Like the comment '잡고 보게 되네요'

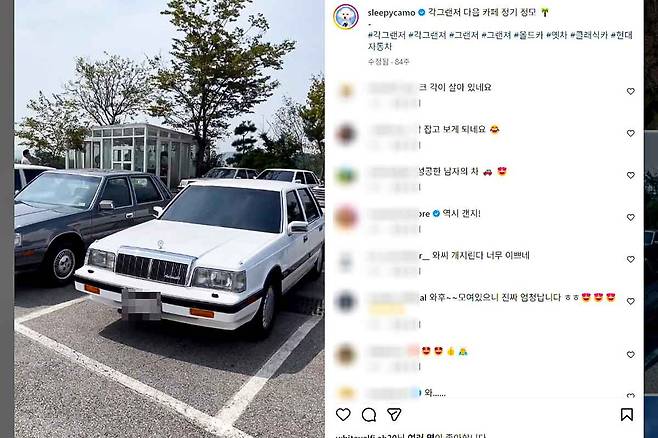coord(630,133)
